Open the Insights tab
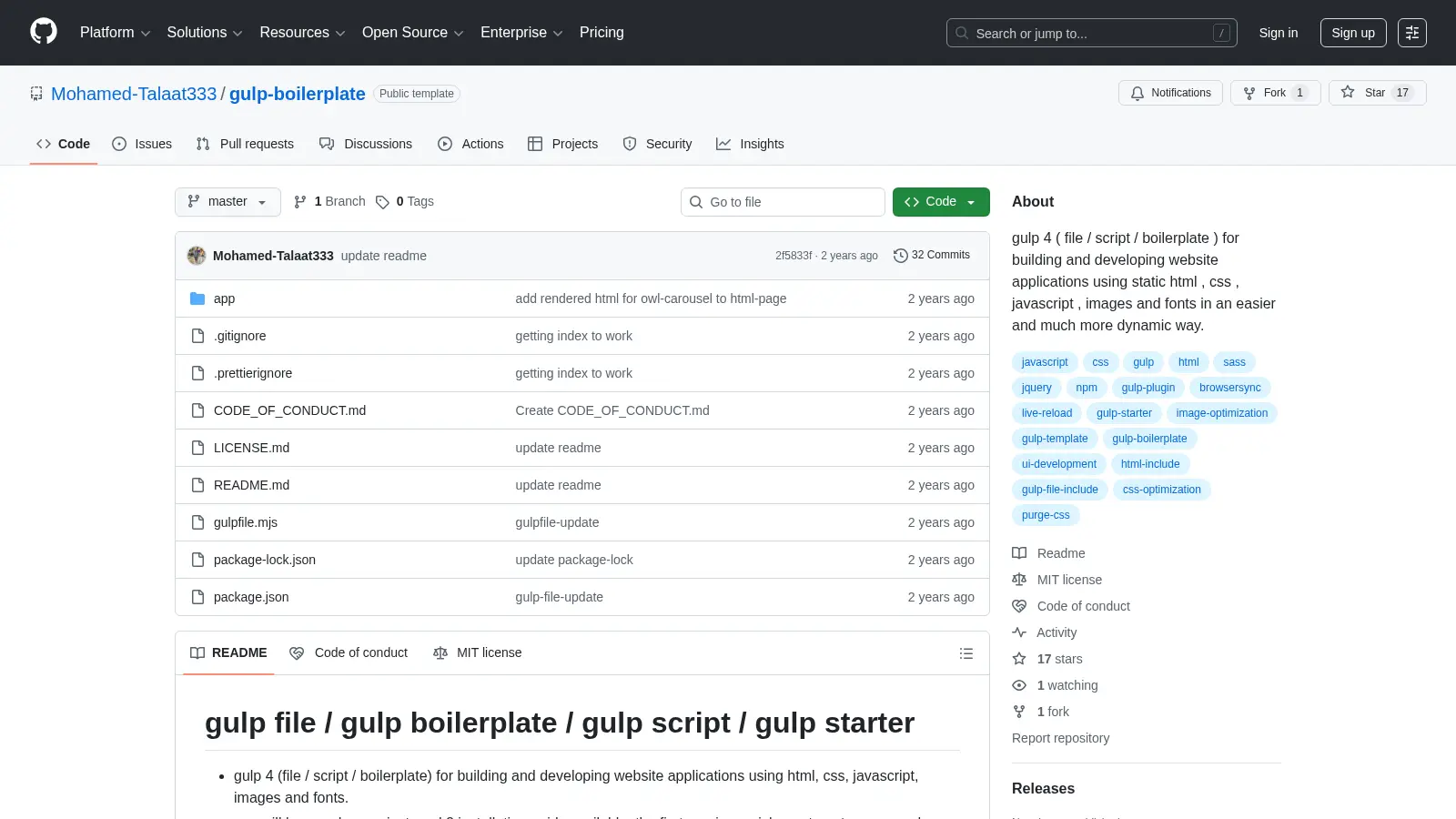Image resolution: width=1456 pixels, height=819 pixels. [750, 144]
